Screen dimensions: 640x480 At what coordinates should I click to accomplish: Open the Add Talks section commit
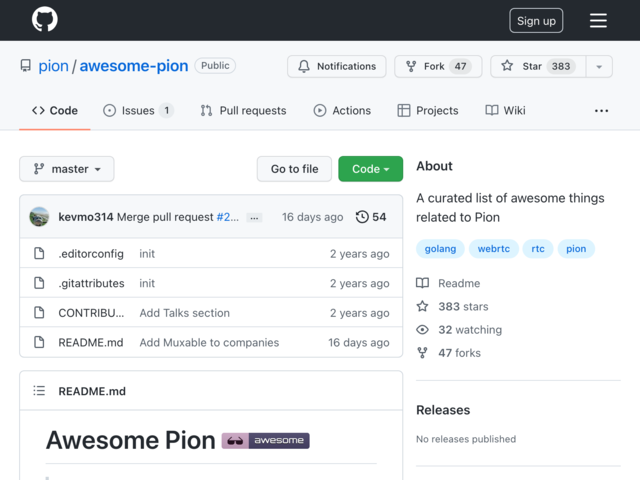[184, 313]
